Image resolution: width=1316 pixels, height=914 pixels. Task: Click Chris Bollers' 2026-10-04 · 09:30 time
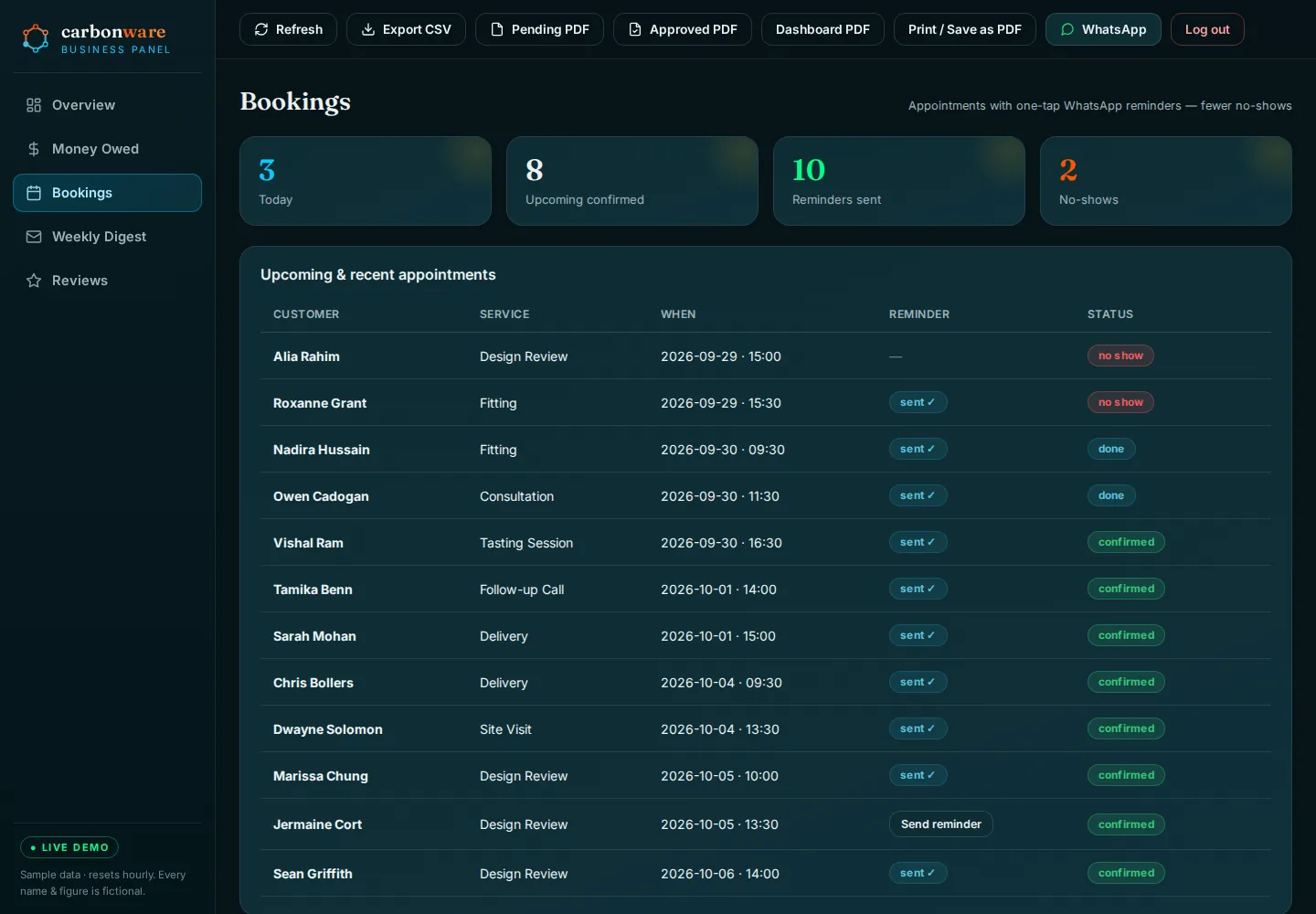[721, 683]
